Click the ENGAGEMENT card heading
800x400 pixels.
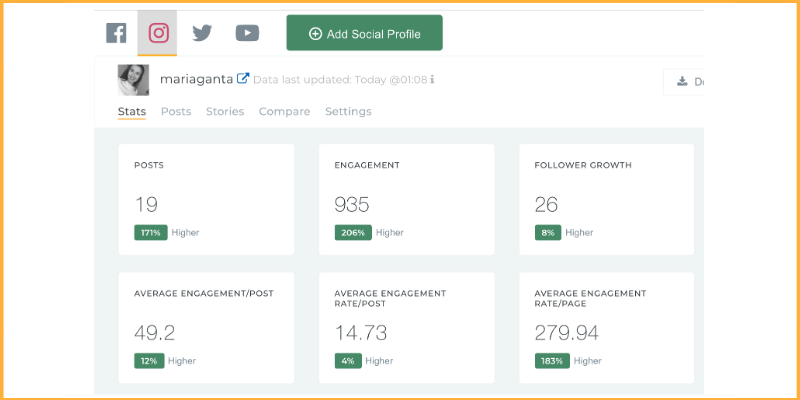coord(367,165)
